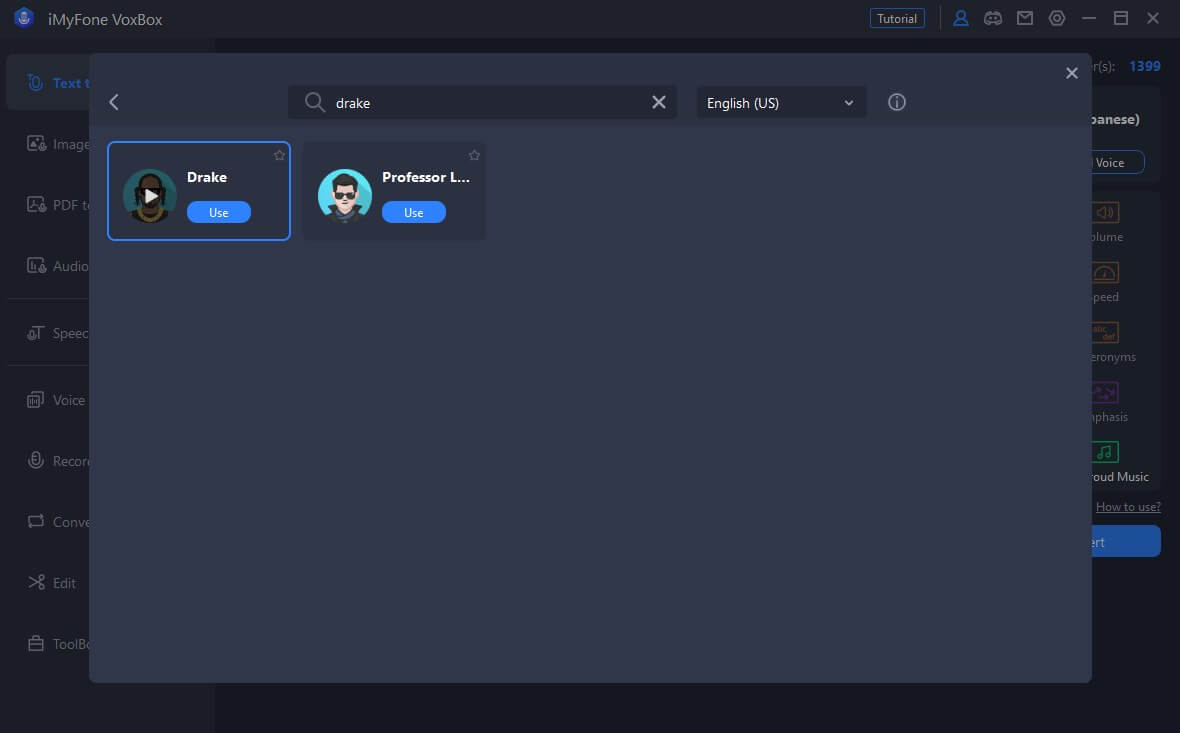Focus the voice search field
The image size is (1180, 733).
(482, 102)
